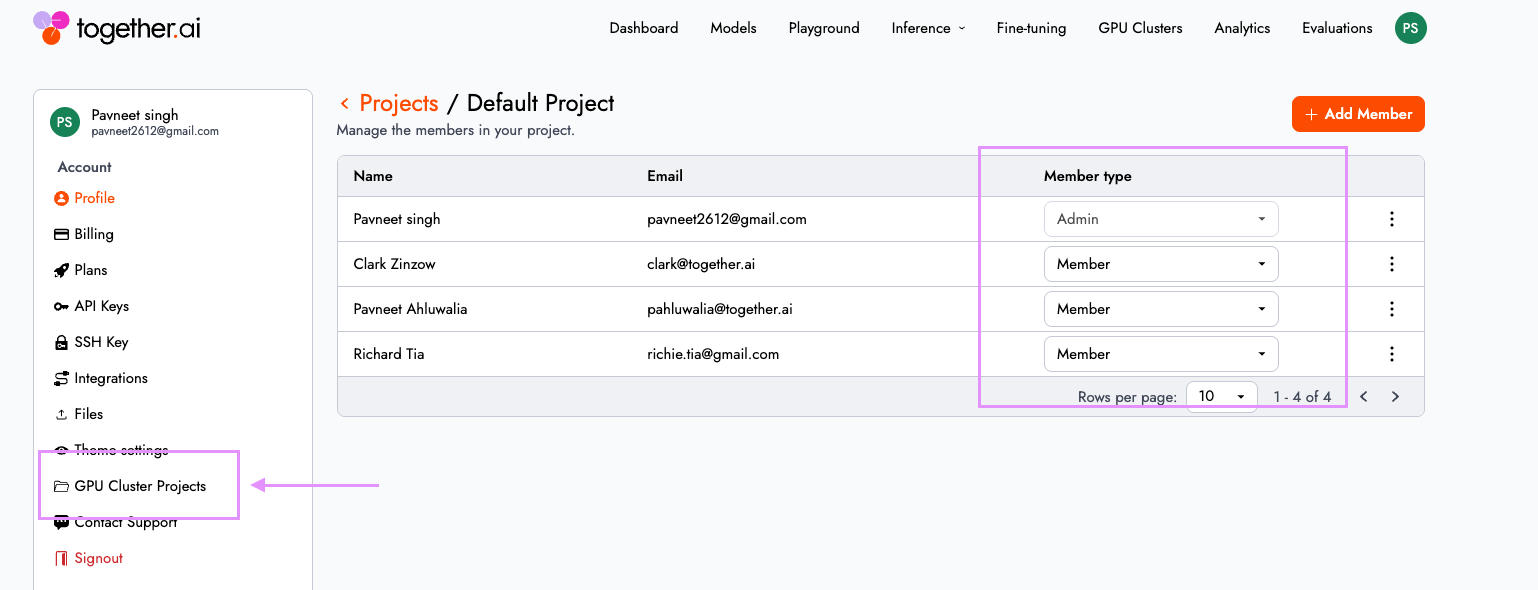1538x590 pixels.
Task: Open the Rows per page dropdown
Action: tap(1221, 397)
